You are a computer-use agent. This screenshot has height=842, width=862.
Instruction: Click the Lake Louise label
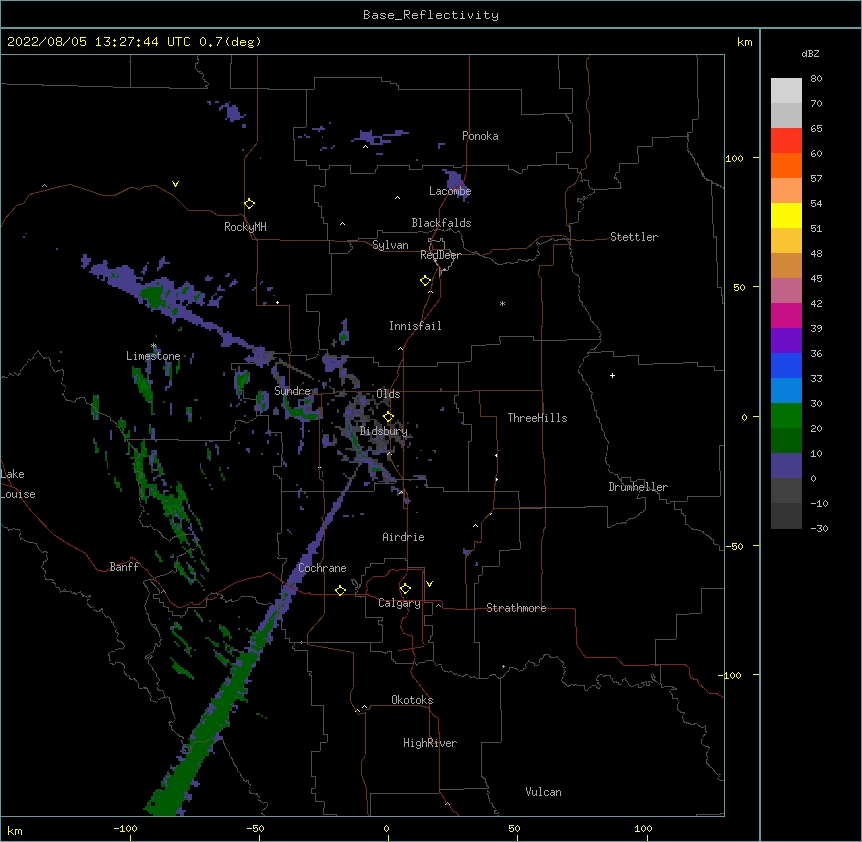click(x=18, y=484)
